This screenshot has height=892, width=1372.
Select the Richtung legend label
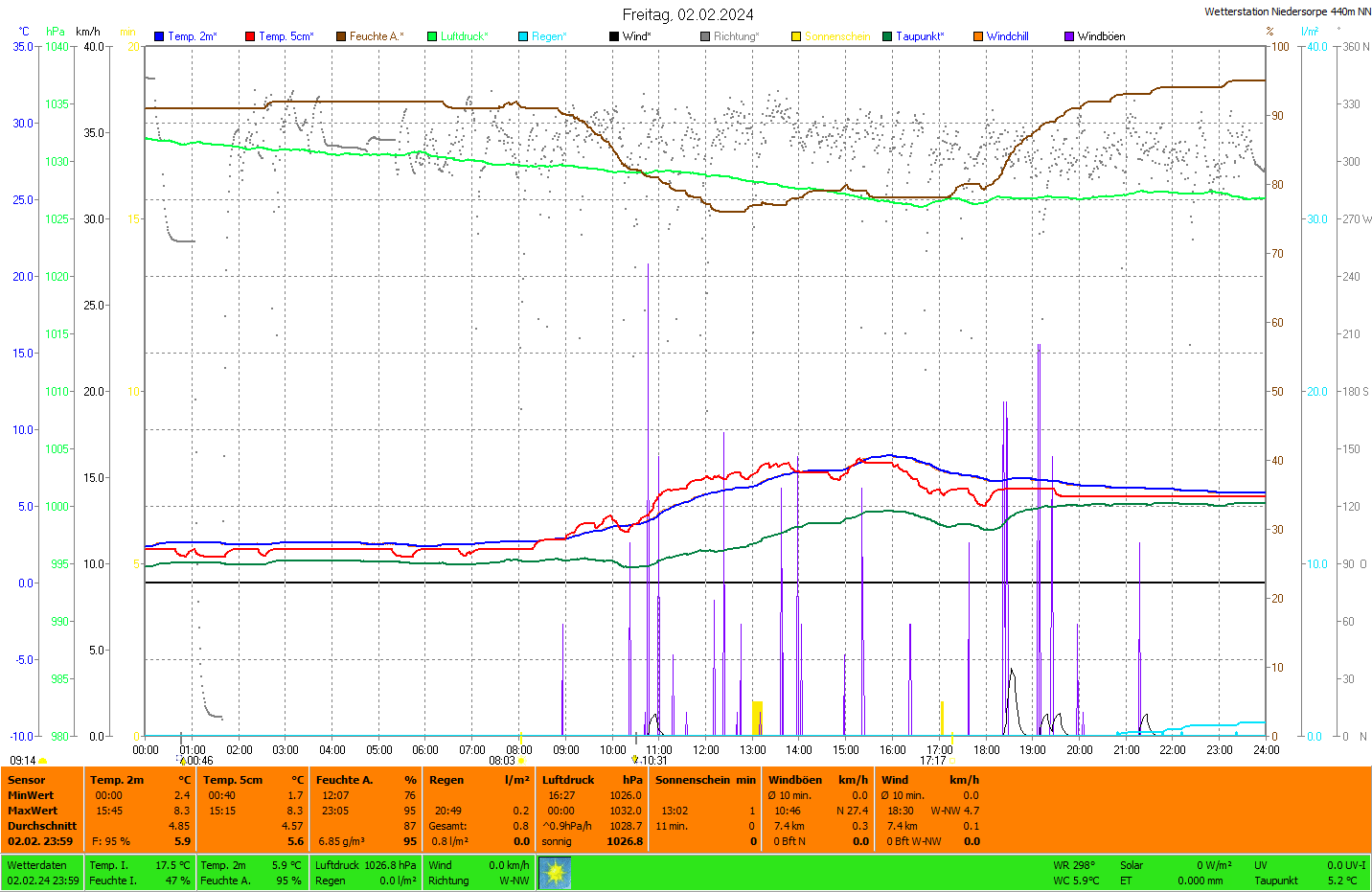(735, 36)
